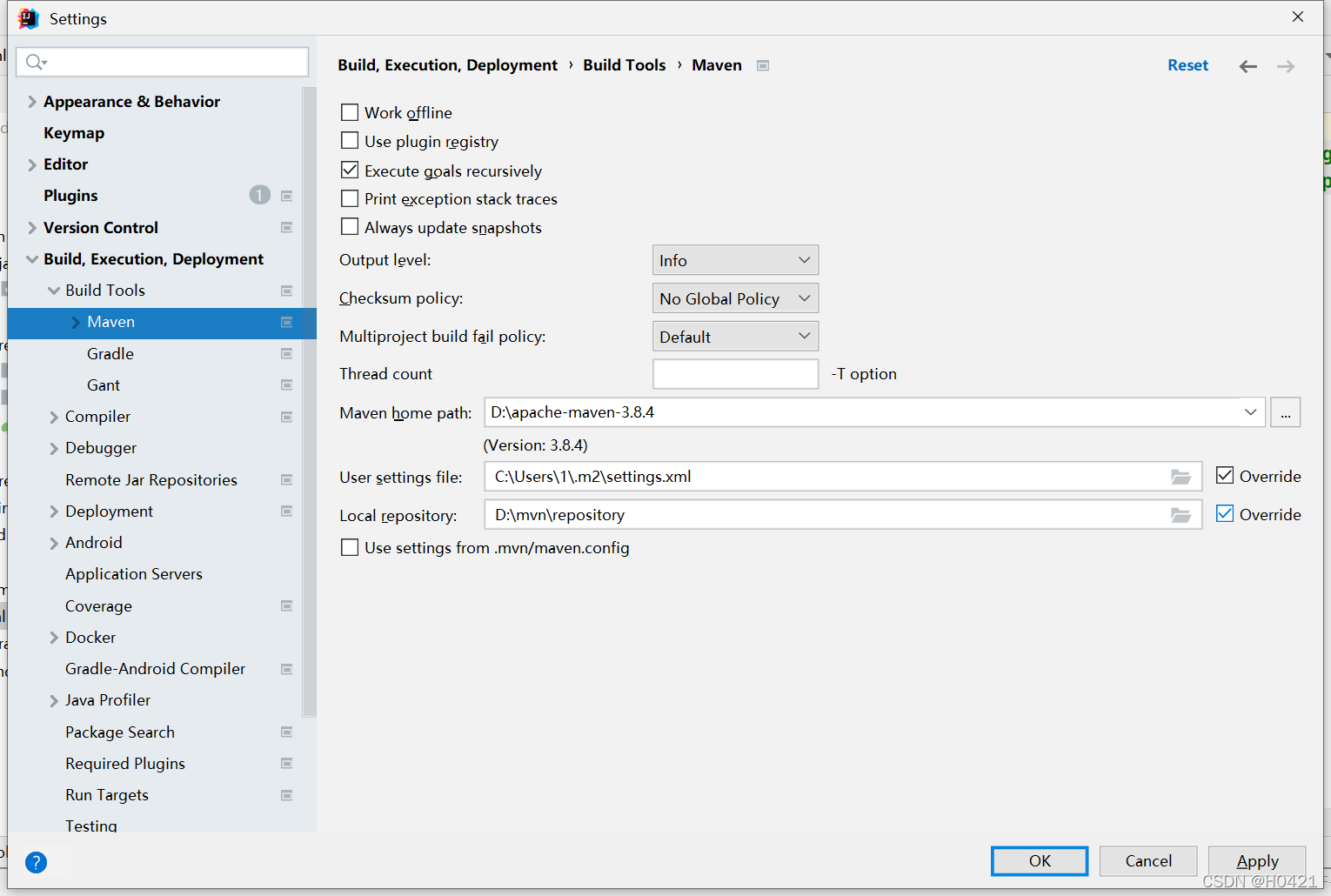Enable Use plugin registry checkbox

pyautogui.click(x=350, y=141)
